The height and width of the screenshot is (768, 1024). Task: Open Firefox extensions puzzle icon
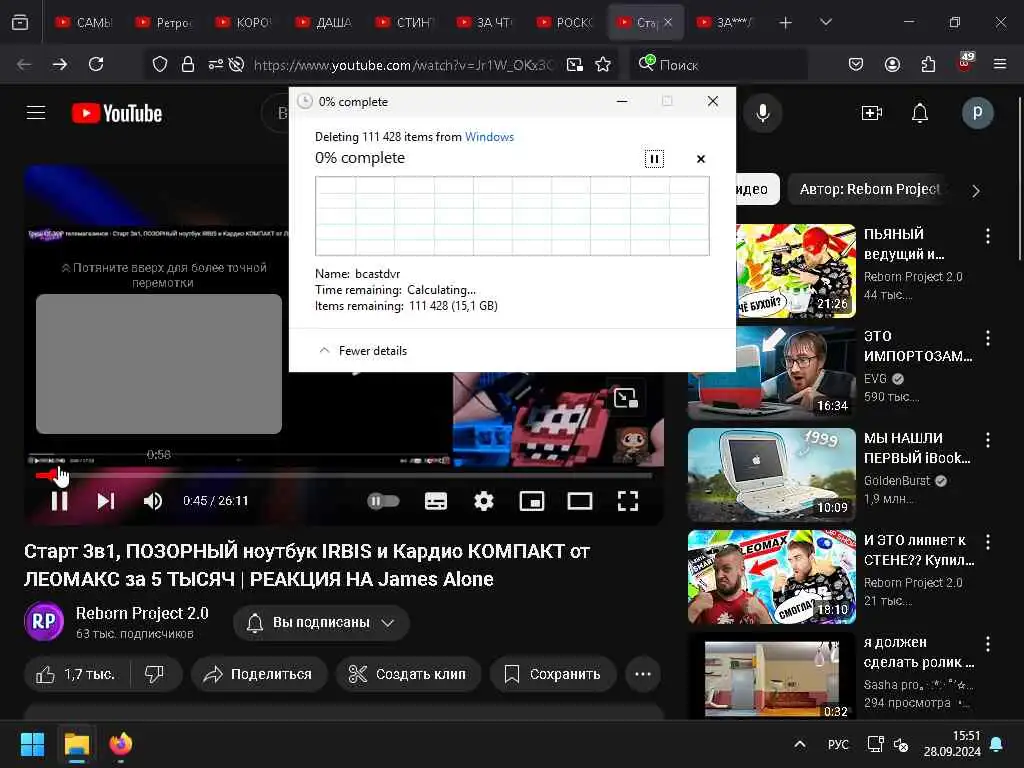pyautogui.click(x=928, y=64)
